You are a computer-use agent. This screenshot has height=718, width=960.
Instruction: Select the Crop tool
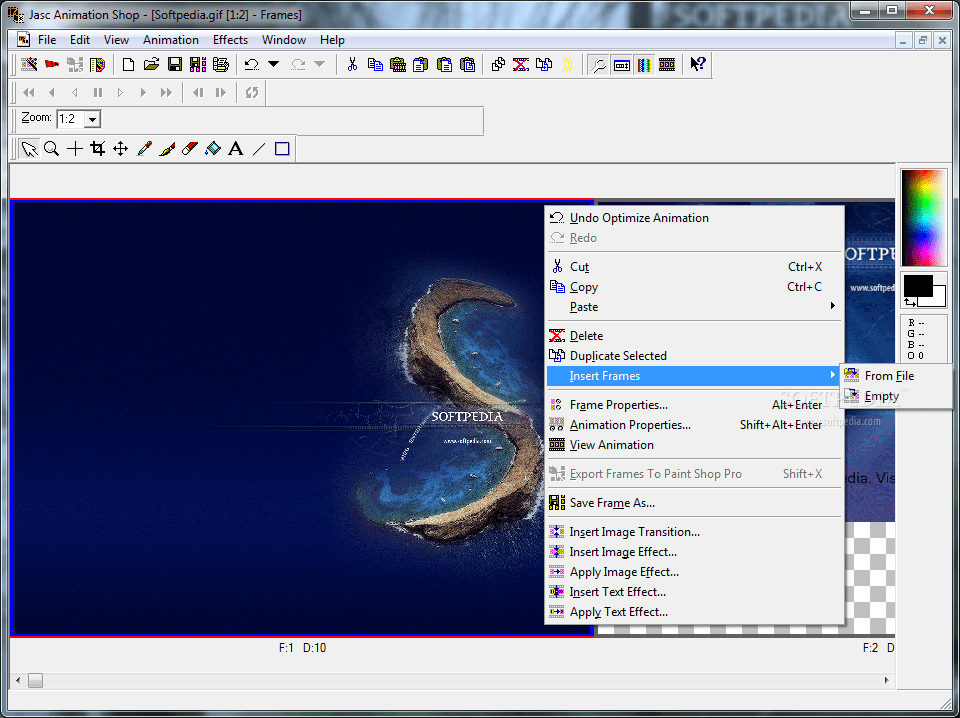[x=97, y=148]
